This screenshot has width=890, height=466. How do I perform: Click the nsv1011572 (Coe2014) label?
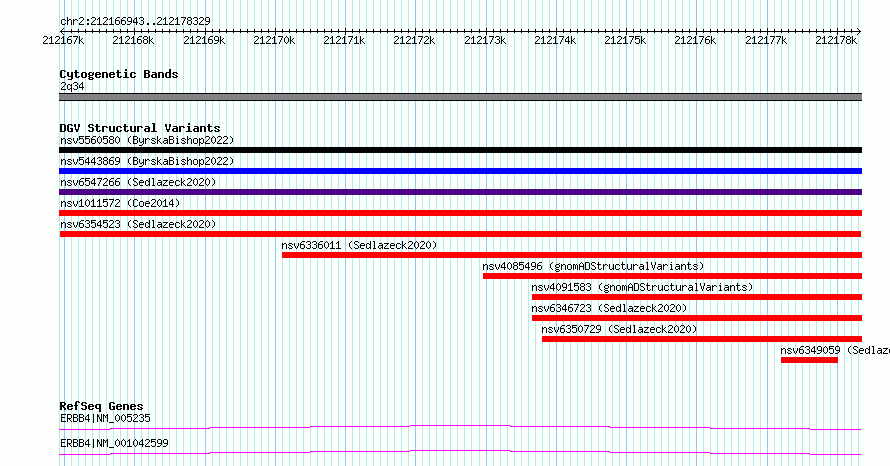click(x=120, y=203)
